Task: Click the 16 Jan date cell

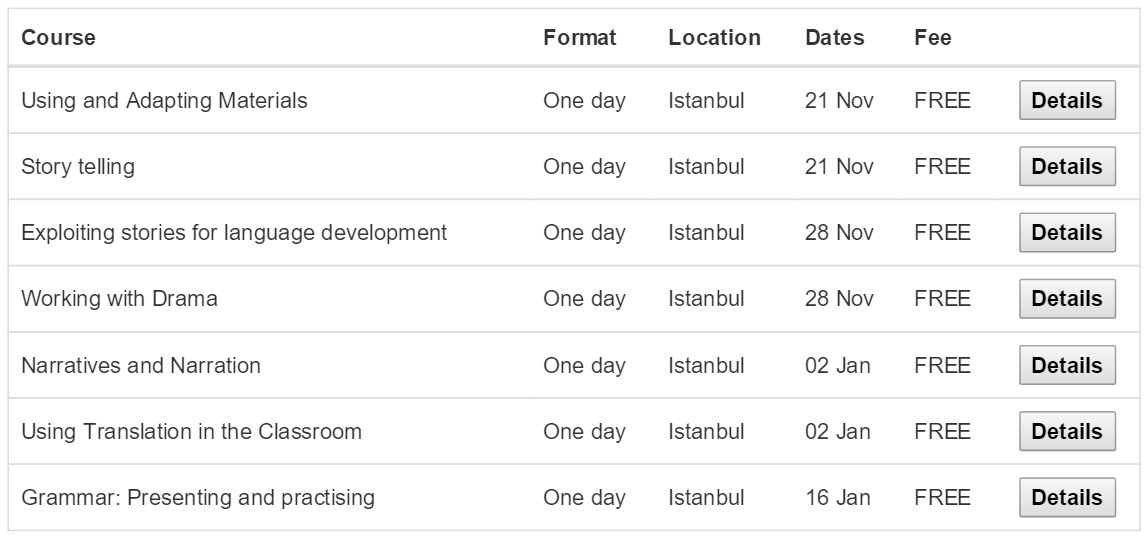Action: (x=837, y=498)
